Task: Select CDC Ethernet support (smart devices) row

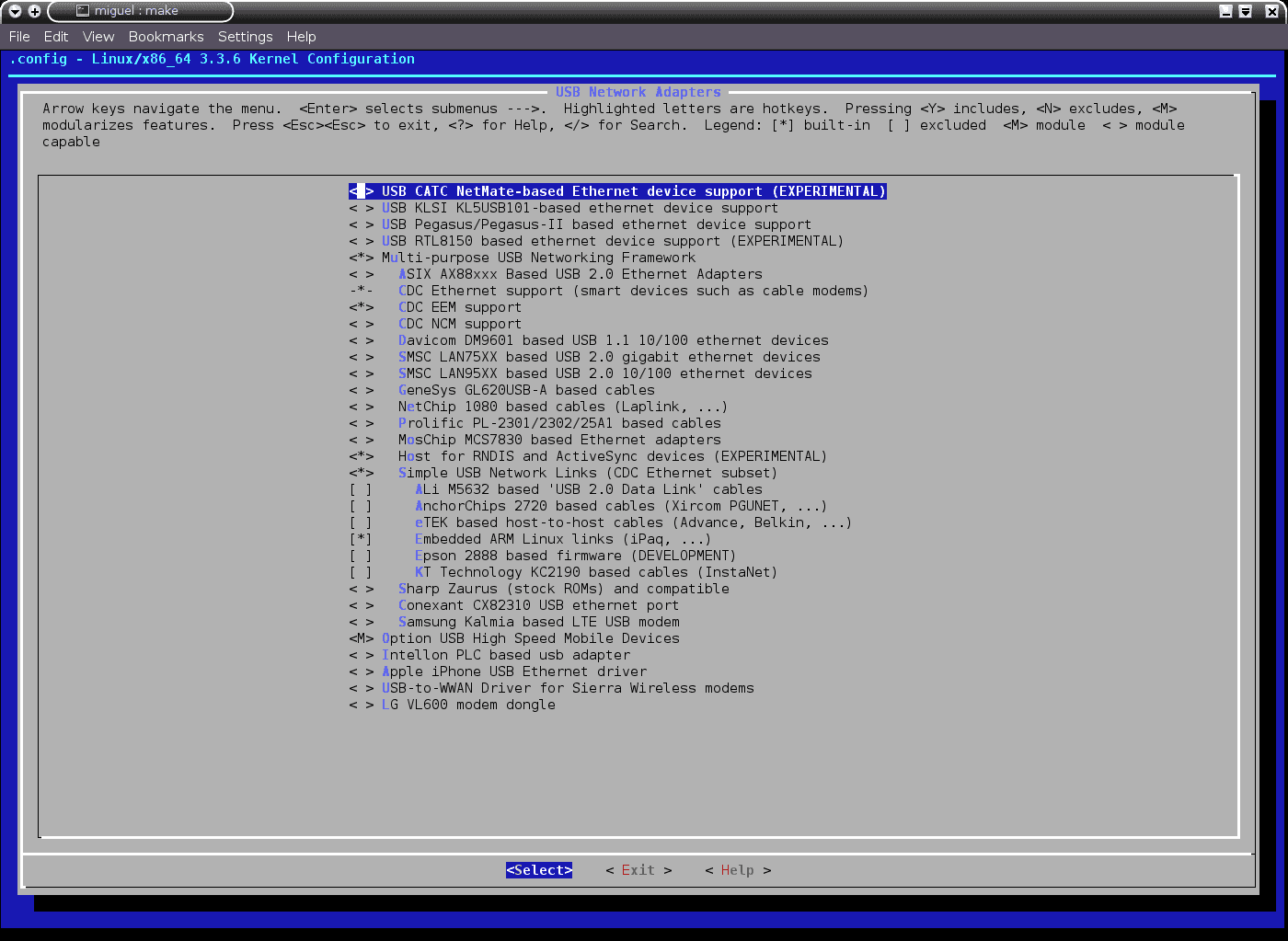Action: click(608, 291)
